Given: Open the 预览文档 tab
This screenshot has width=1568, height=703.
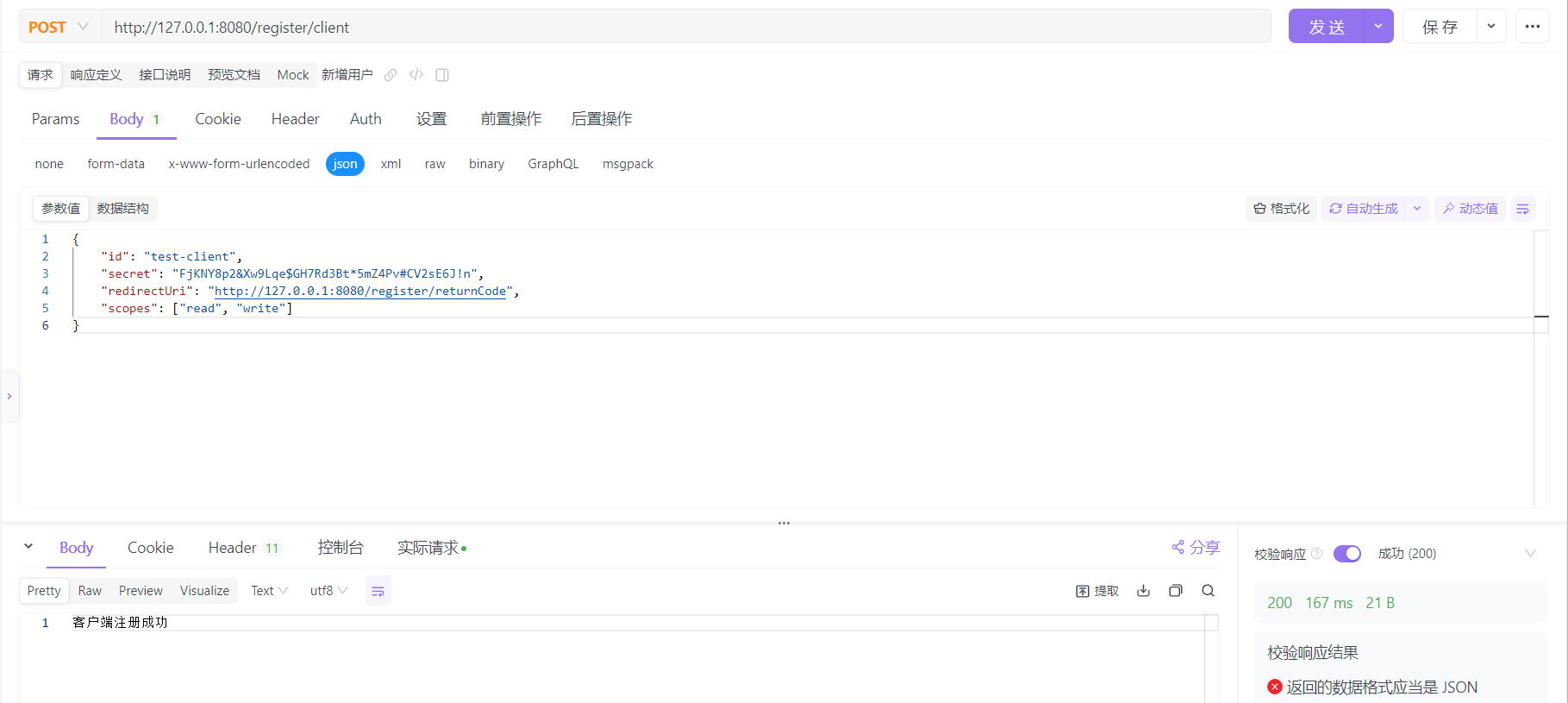Looking at the screenshot, I should coord(234,75).
